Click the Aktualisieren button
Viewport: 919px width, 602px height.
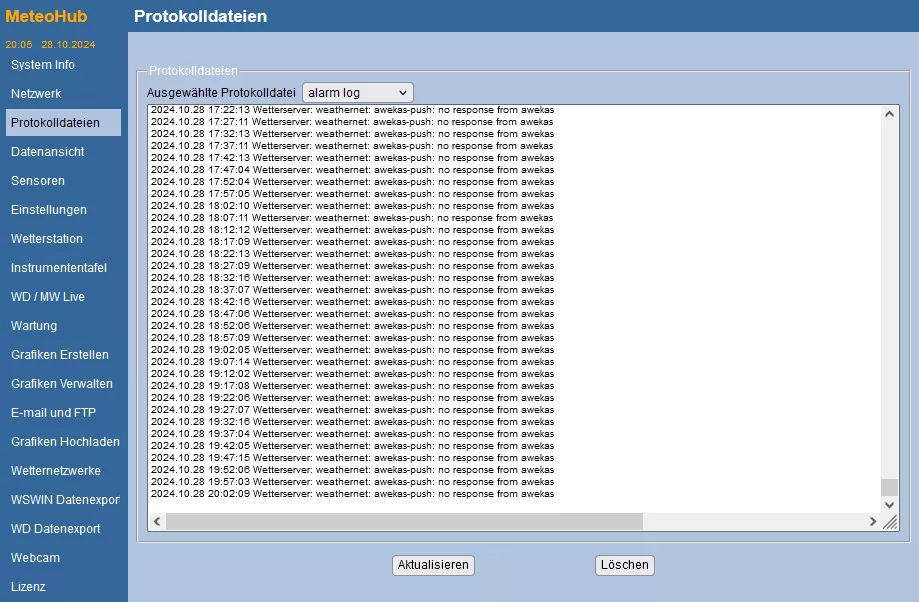(433, 565)
